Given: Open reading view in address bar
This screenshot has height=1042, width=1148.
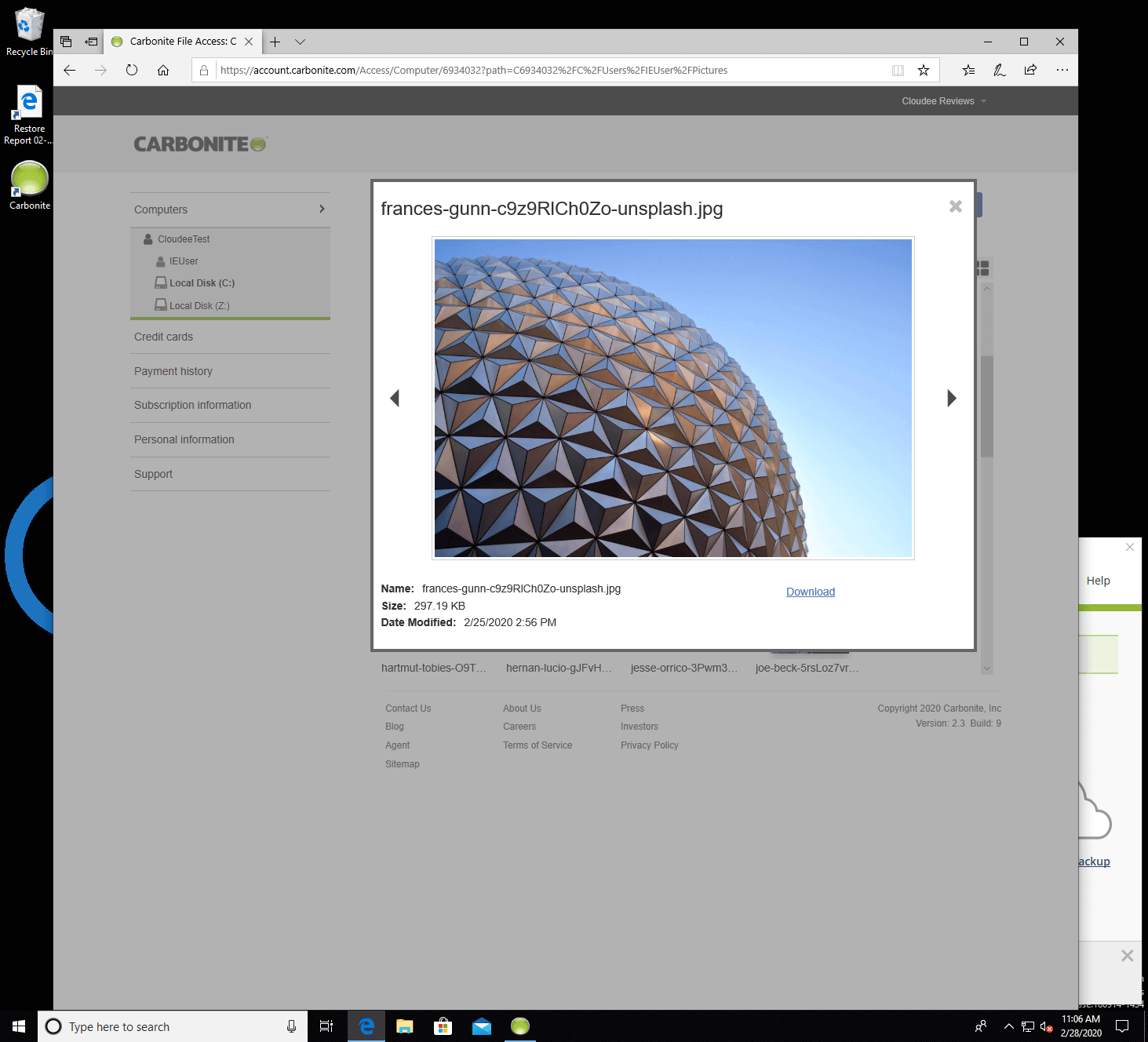Looking at the screenshot, I should pos(898,70).
